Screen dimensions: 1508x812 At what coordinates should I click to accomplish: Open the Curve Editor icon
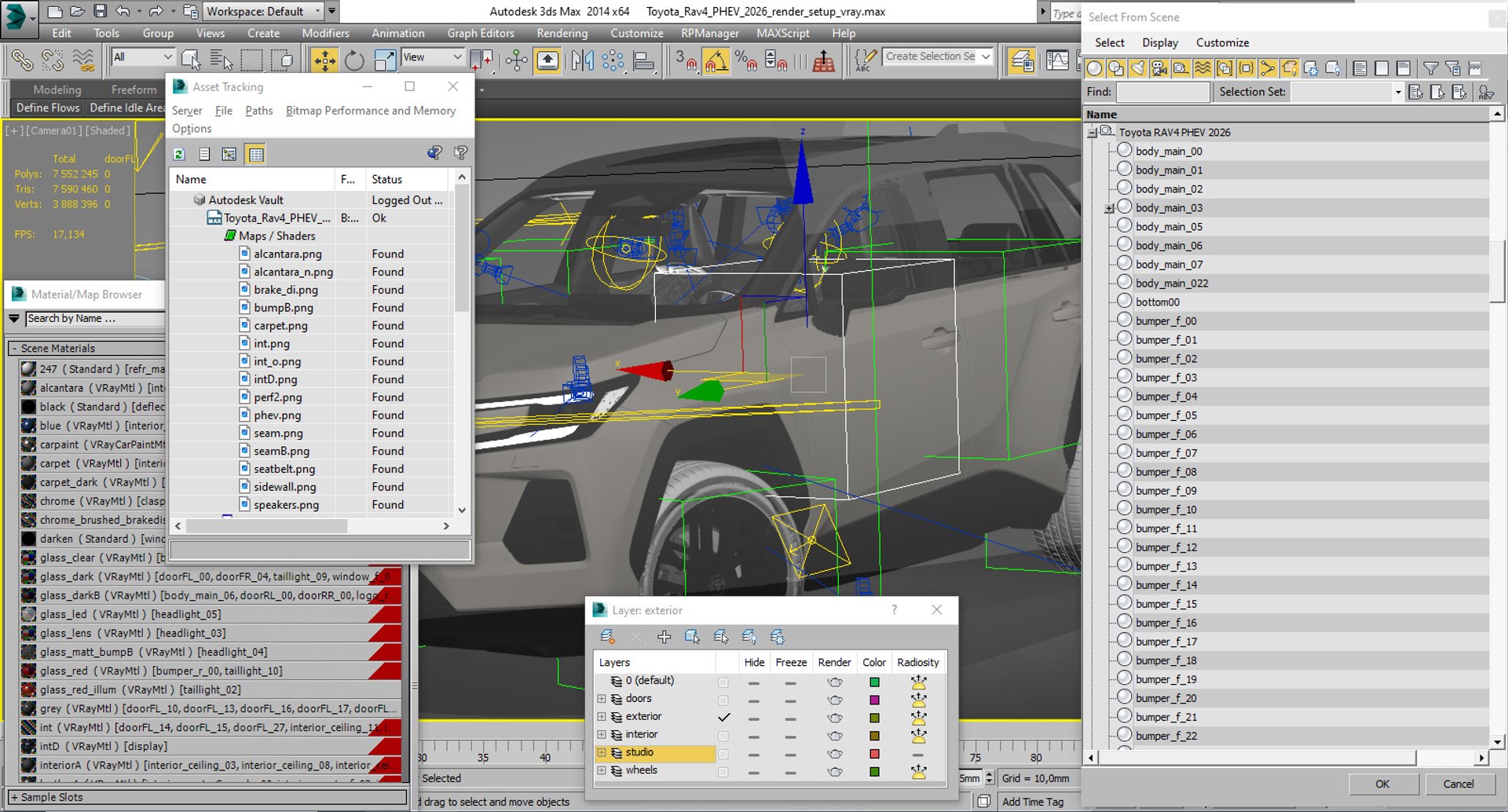[1057, 60]
